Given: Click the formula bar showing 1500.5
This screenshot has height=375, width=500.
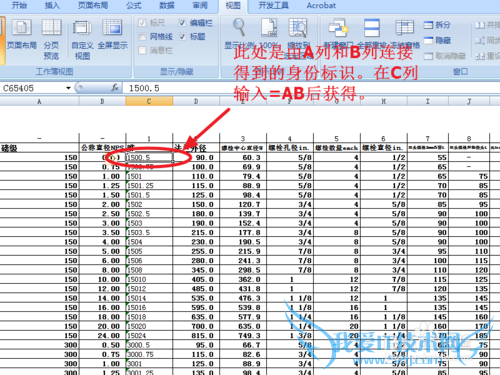Looking at the screenshot, I should [310, 88].
